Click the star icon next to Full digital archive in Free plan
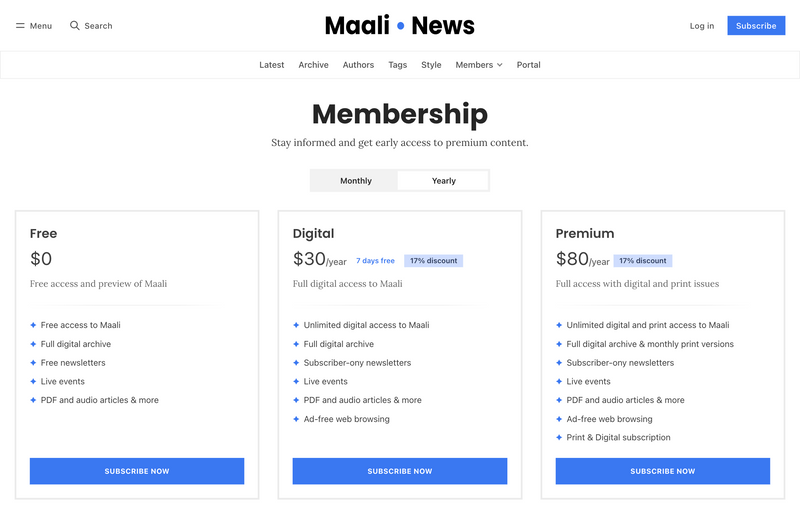Viewport: 800px width, 513px height. tap(33, 344)
